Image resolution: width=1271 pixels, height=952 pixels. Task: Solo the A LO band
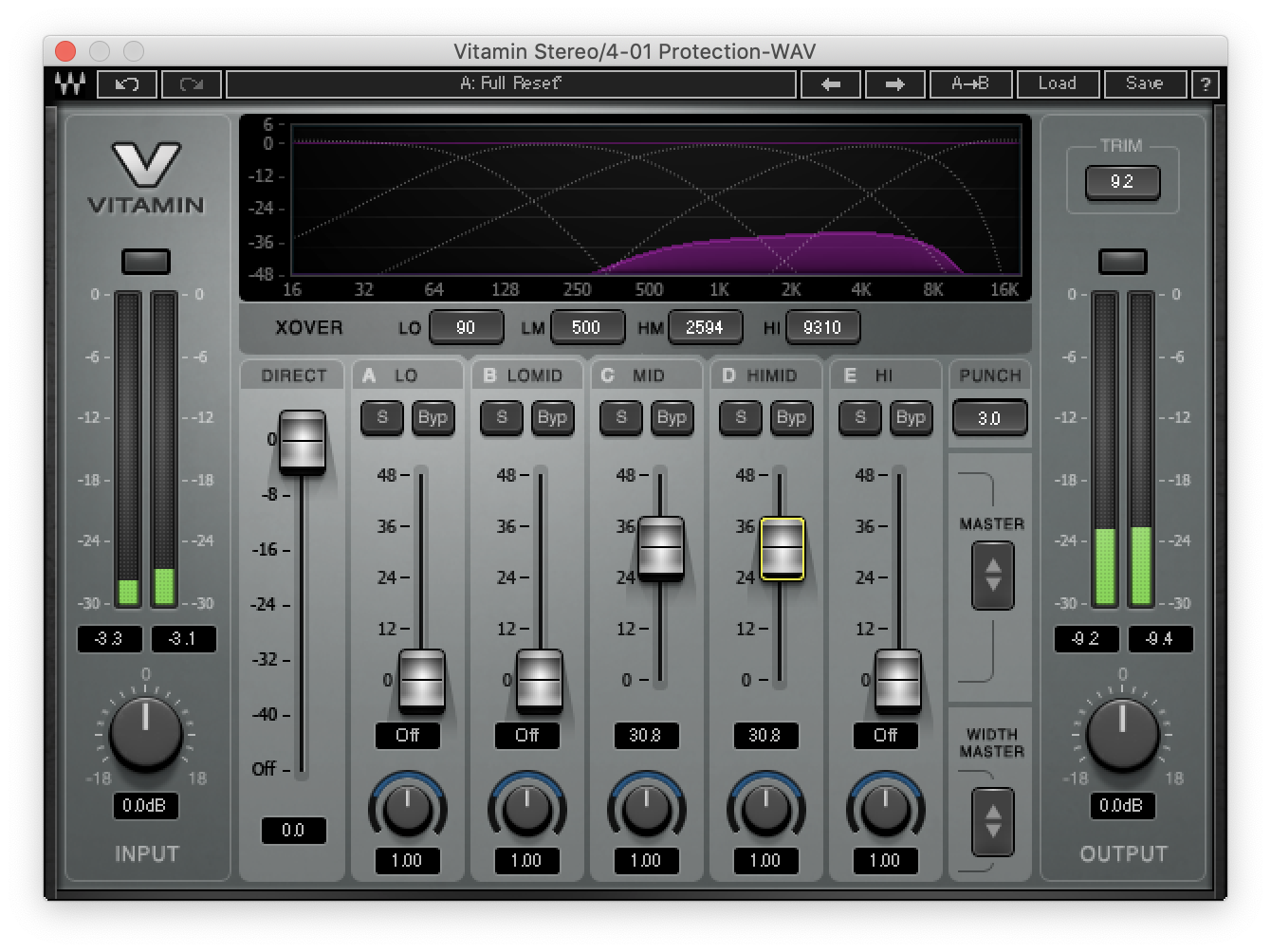point(382,417)
